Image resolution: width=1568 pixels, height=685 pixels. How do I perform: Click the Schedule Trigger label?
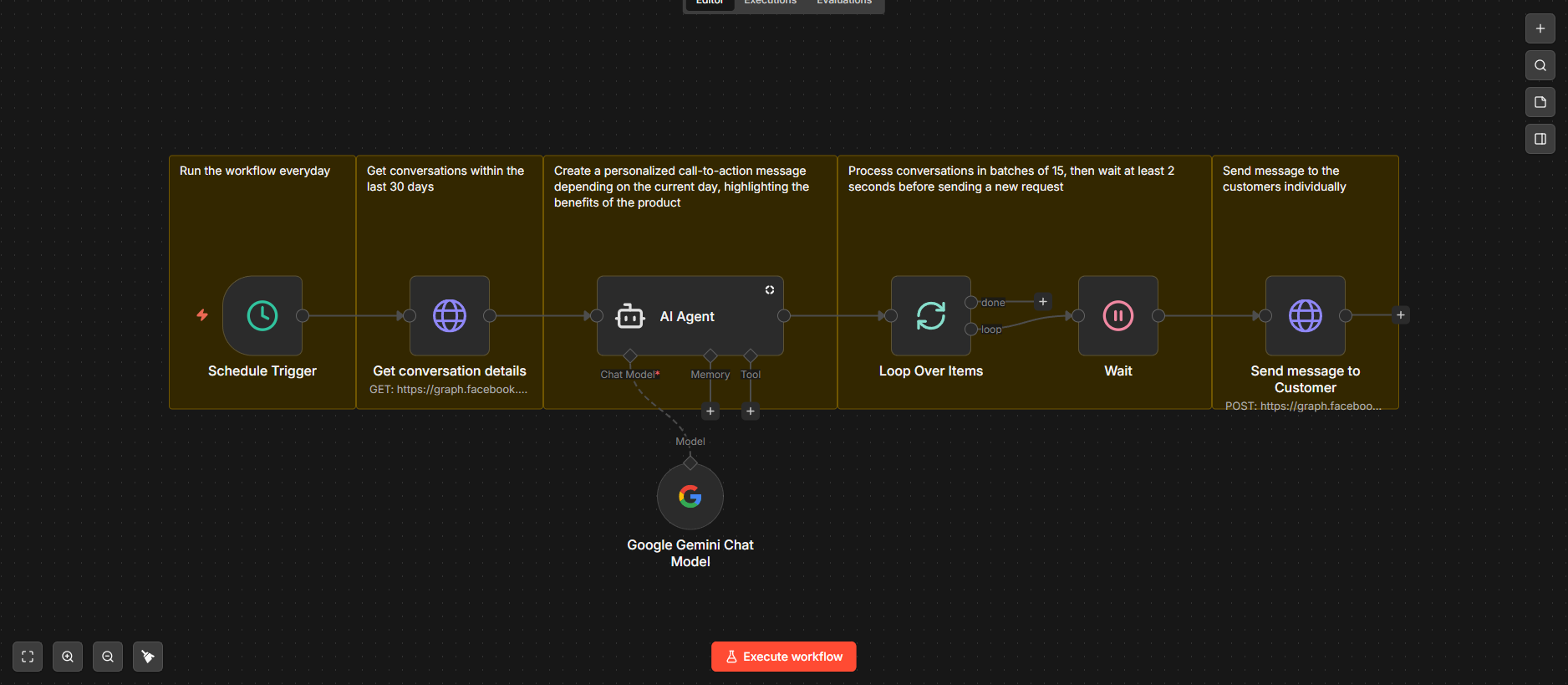pos(262,371)
